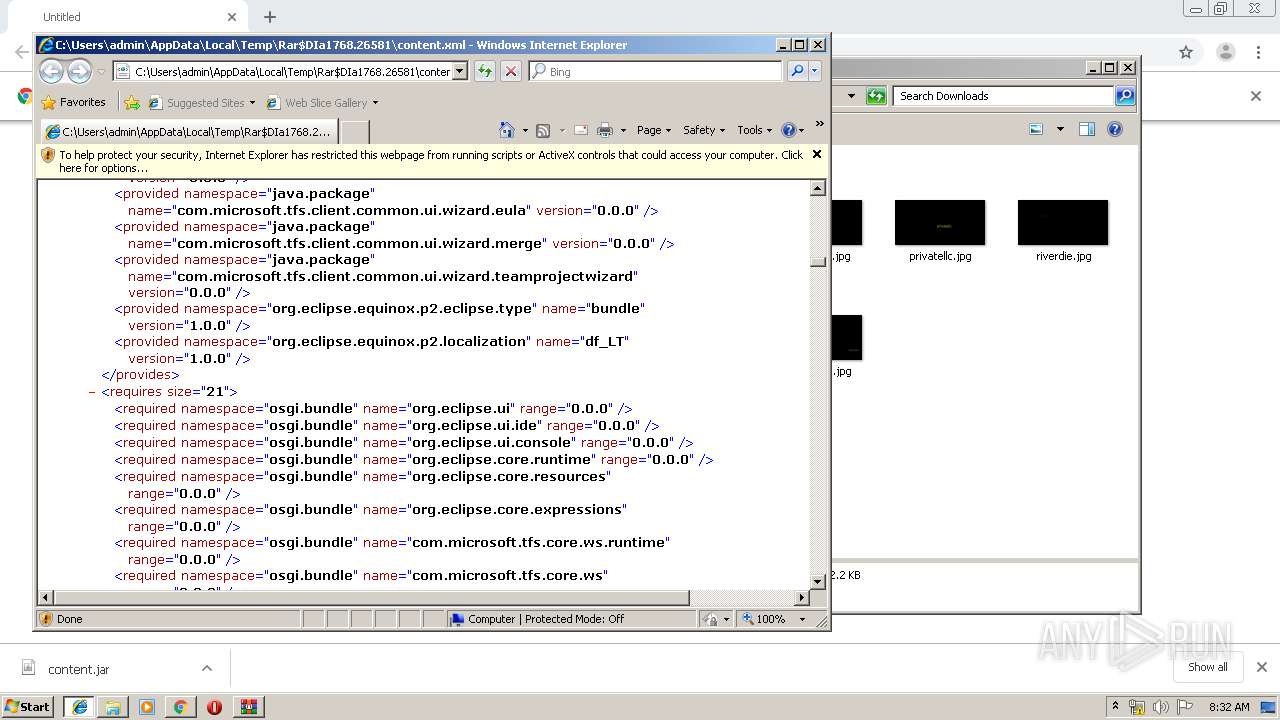Click the IE status bar security lock icon
Image resolution: width=1280 pixels, height=720 pixels.
click(709, 619)
